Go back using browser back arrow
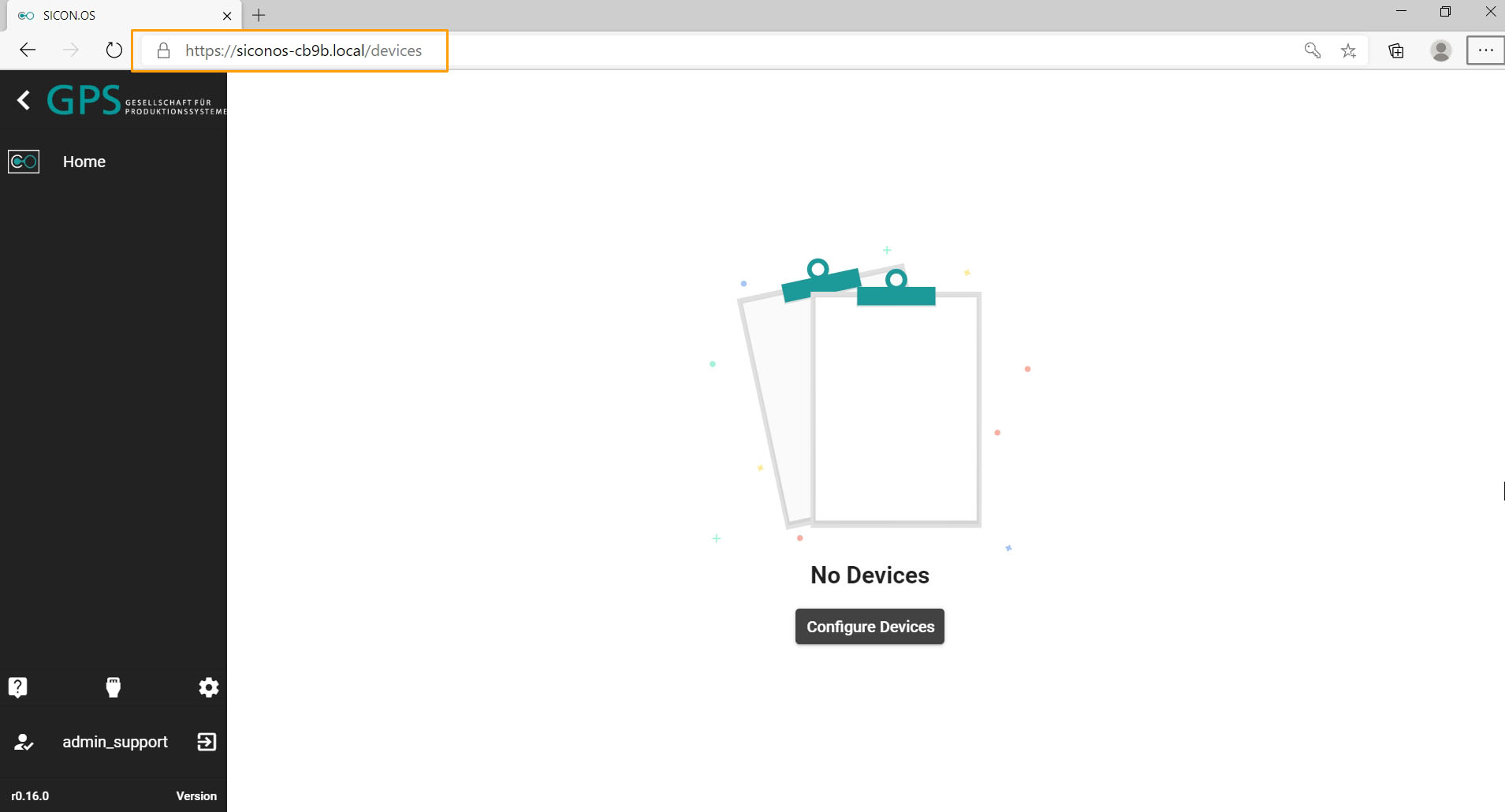The image size is (1505, 812). point(28,50)
